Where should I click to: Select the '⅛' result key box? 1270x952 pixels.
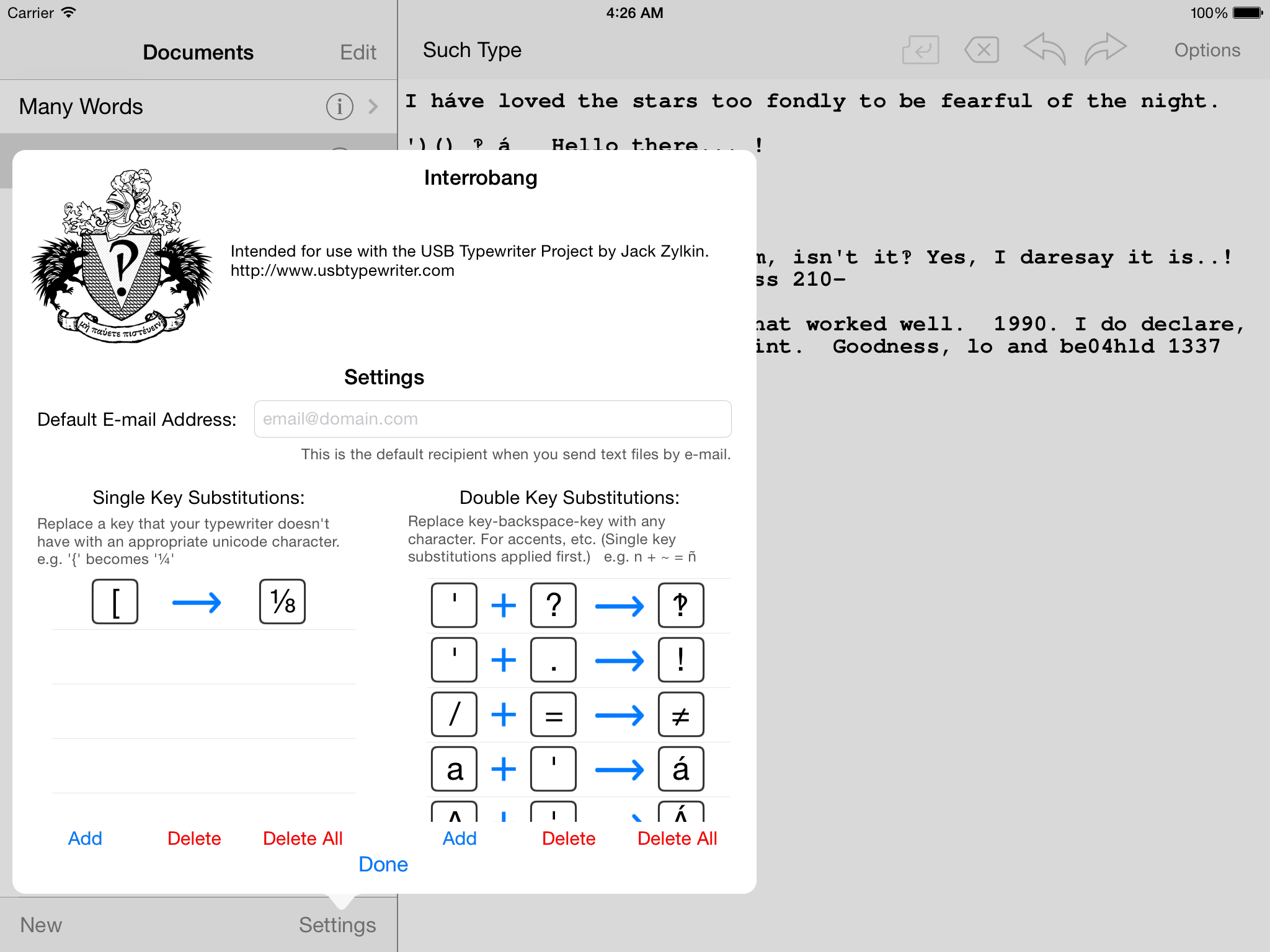coord(282,602)
